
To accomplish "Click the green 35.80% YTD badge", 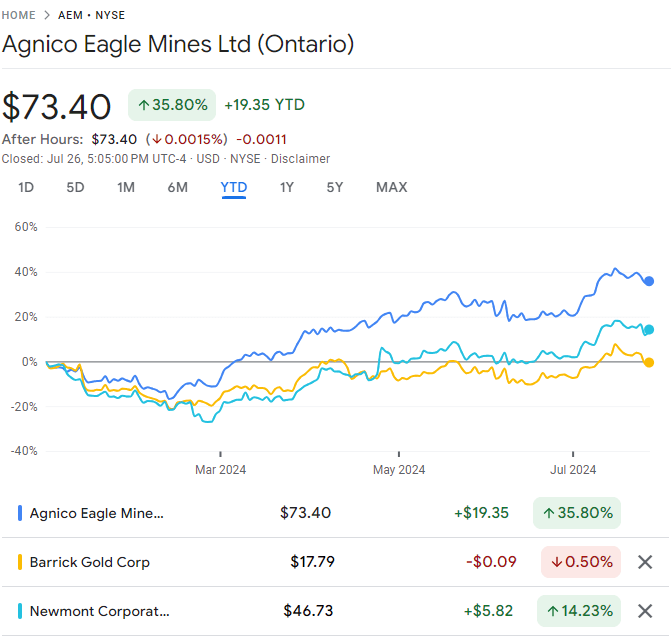I will [172, 105].
